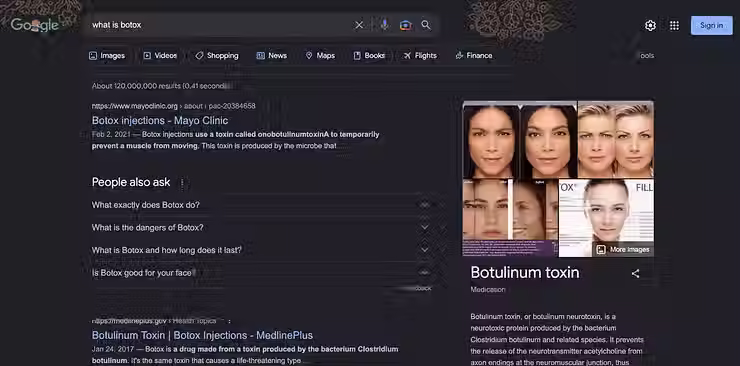The height and width of the screenshot is (366, 740).
Task: Click the Google logo
Action: 34,25
